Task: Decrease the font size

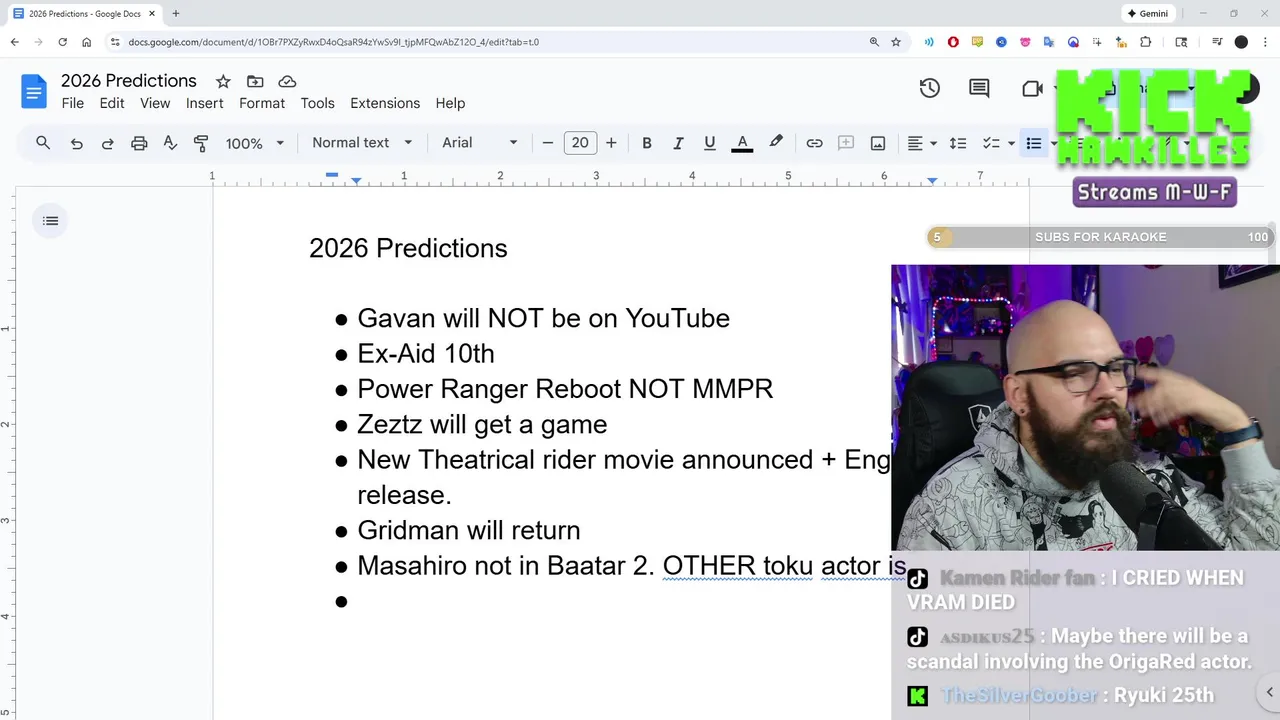Action: 548,143
